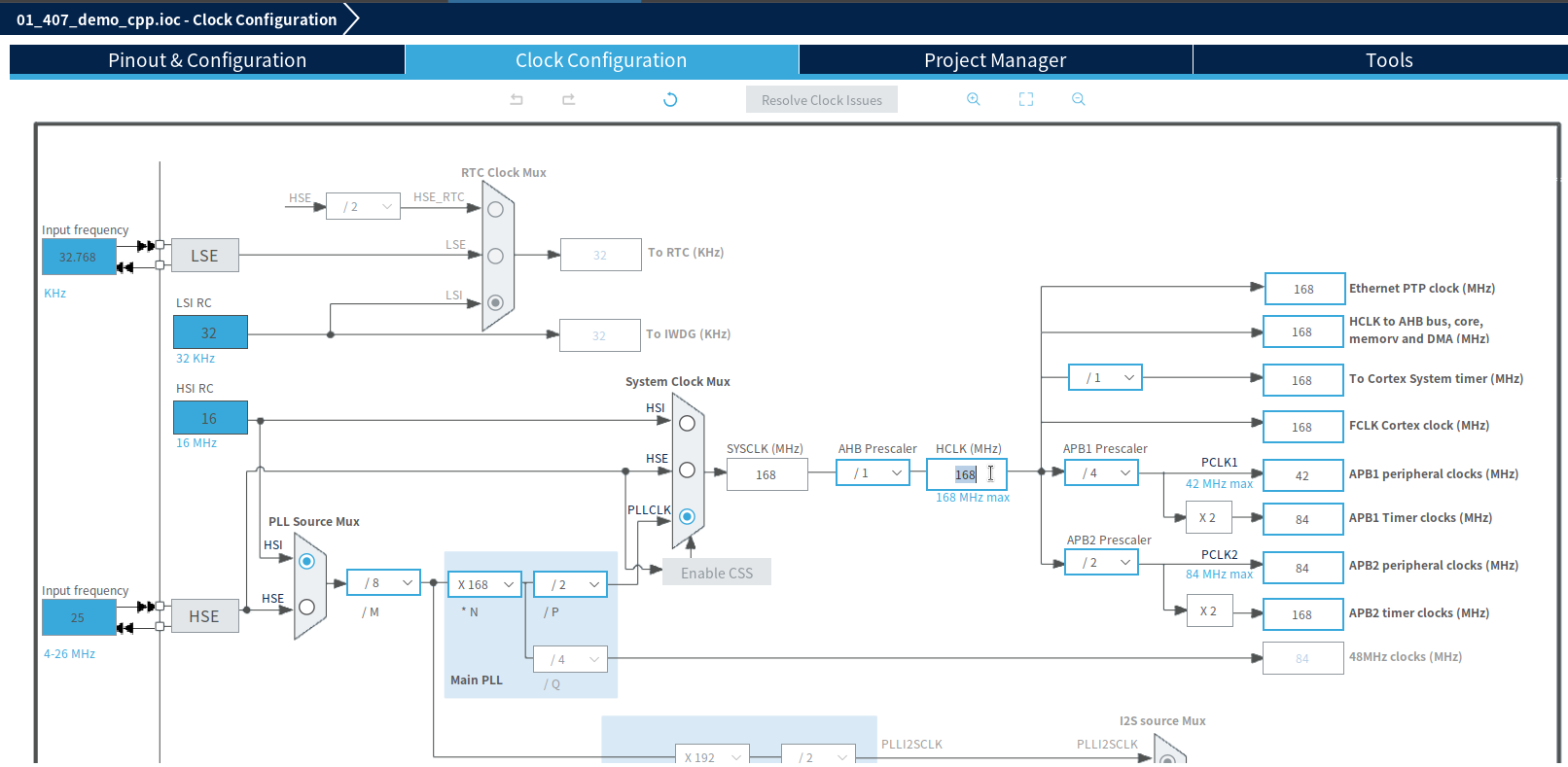
Task: Click the HSE oscillator block
Action: 204,616
